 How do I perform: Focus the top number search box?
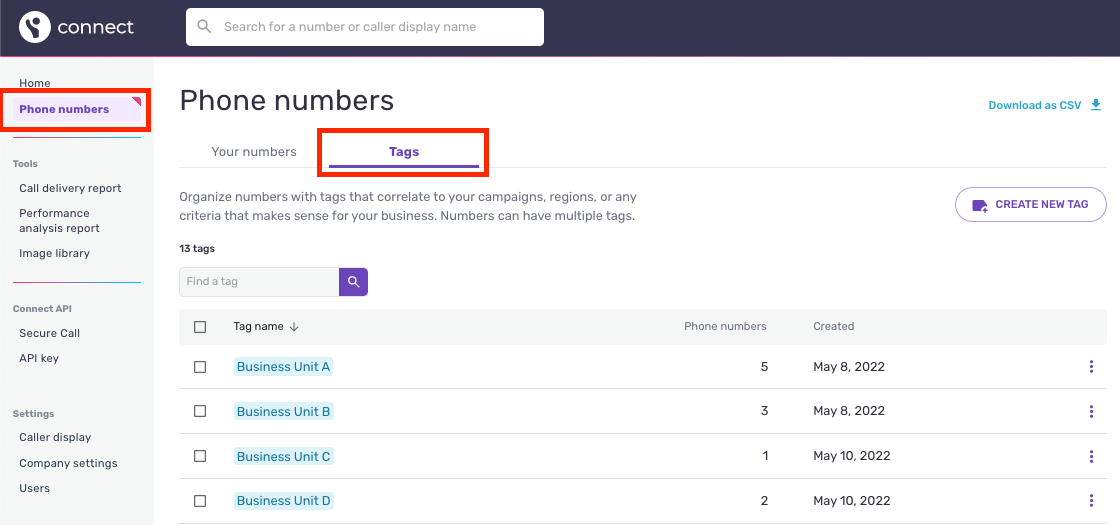pyautogui.click(x=365, y=27)
